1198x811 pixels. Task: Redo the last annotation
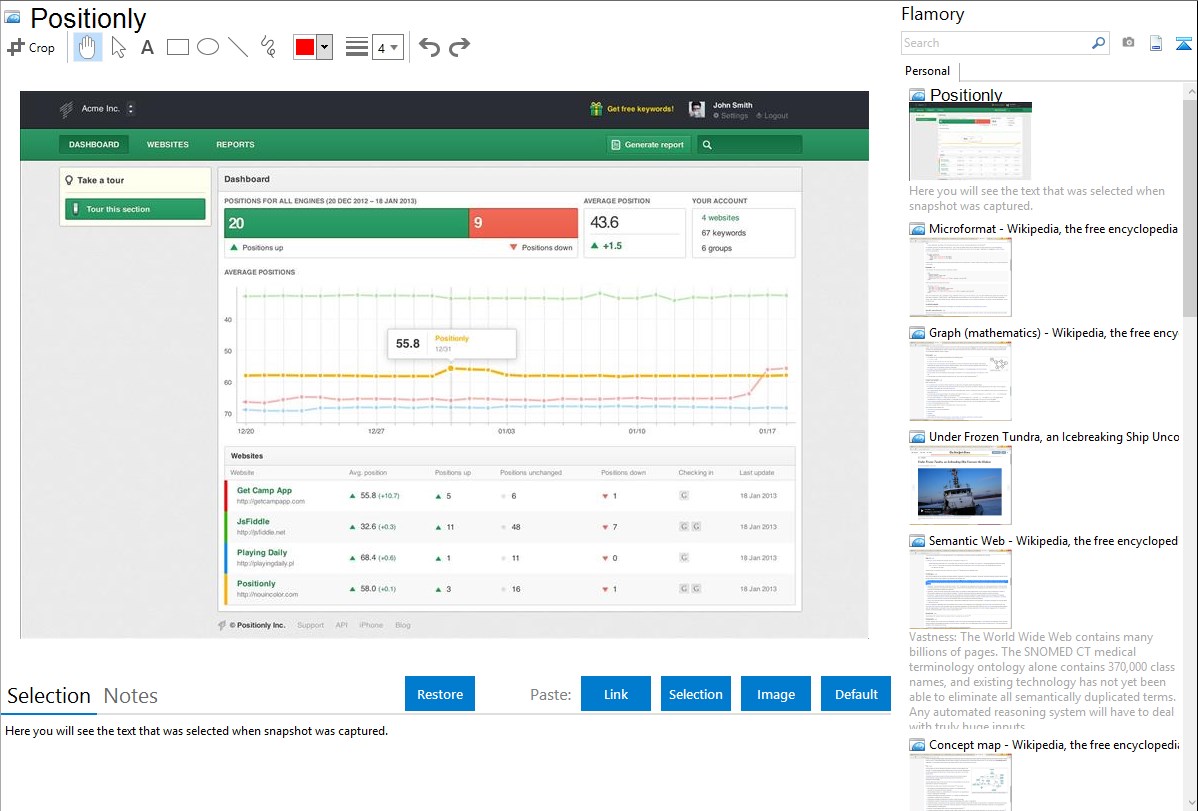pos(459,47)
